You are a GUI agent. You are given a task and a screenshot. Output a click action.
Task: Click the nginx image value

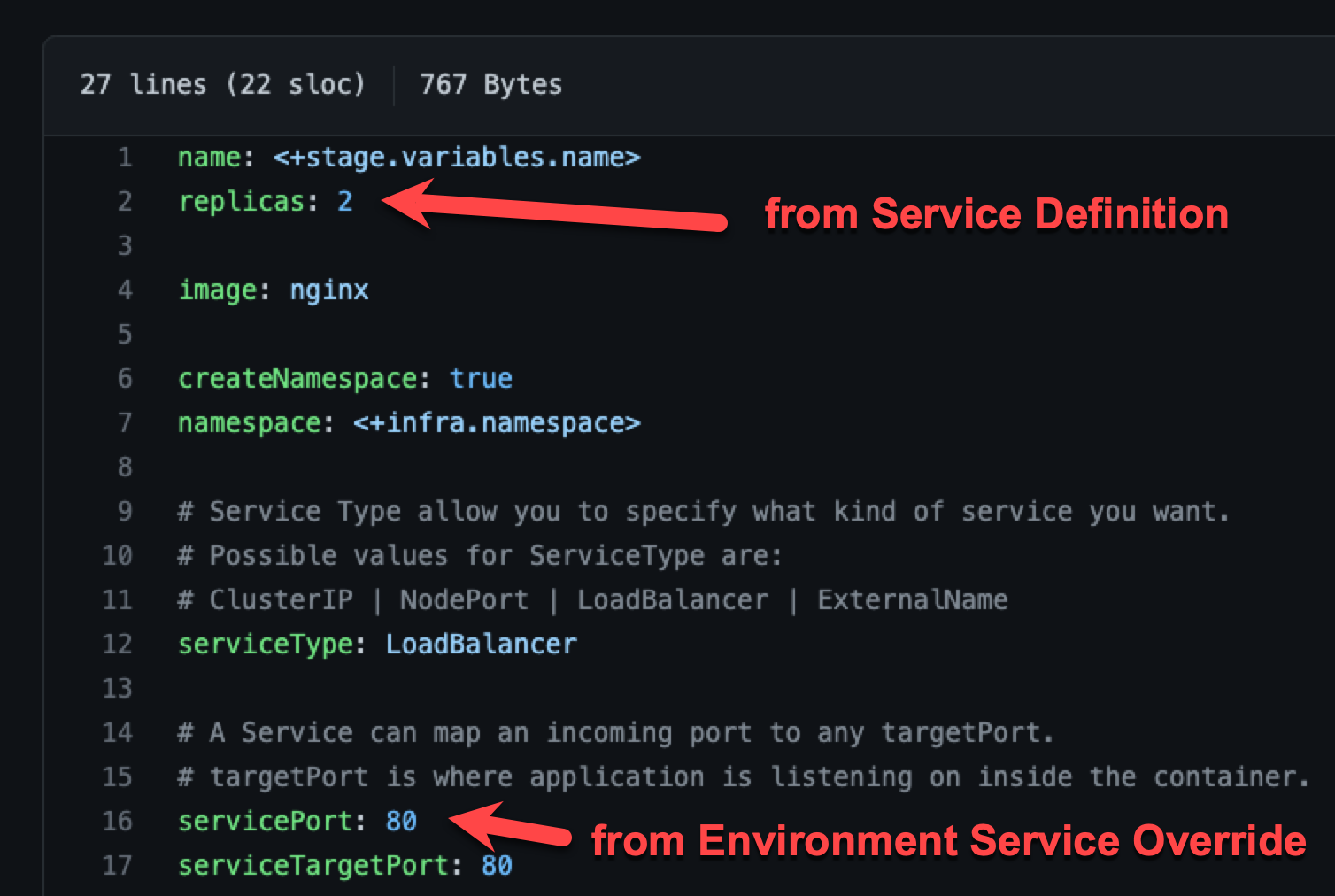328,290
